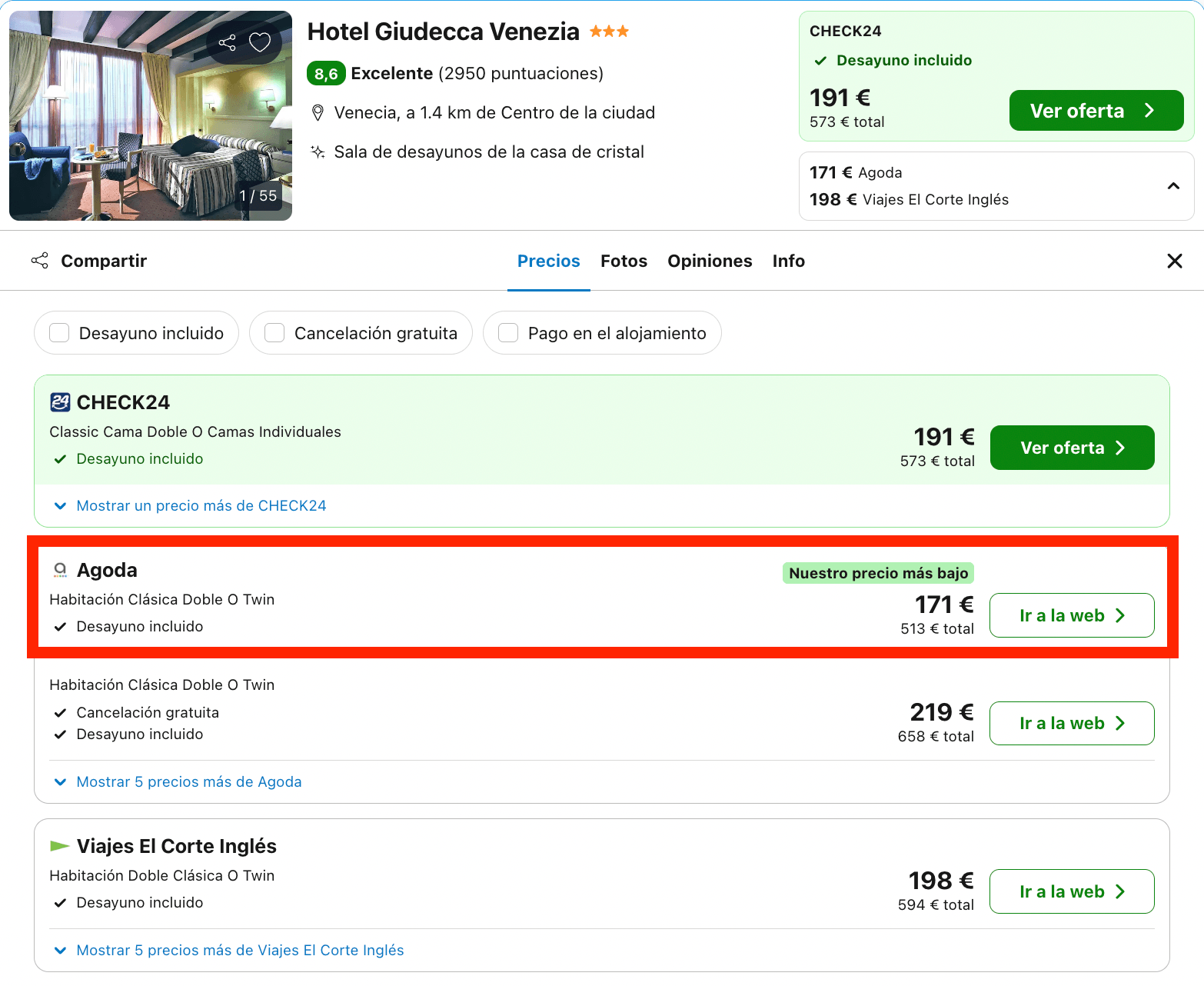The height and width of the screenshot is (986, 1204).
Task: Click the Compartir share link
Action: pyautogui.click(x=104, y=261)
